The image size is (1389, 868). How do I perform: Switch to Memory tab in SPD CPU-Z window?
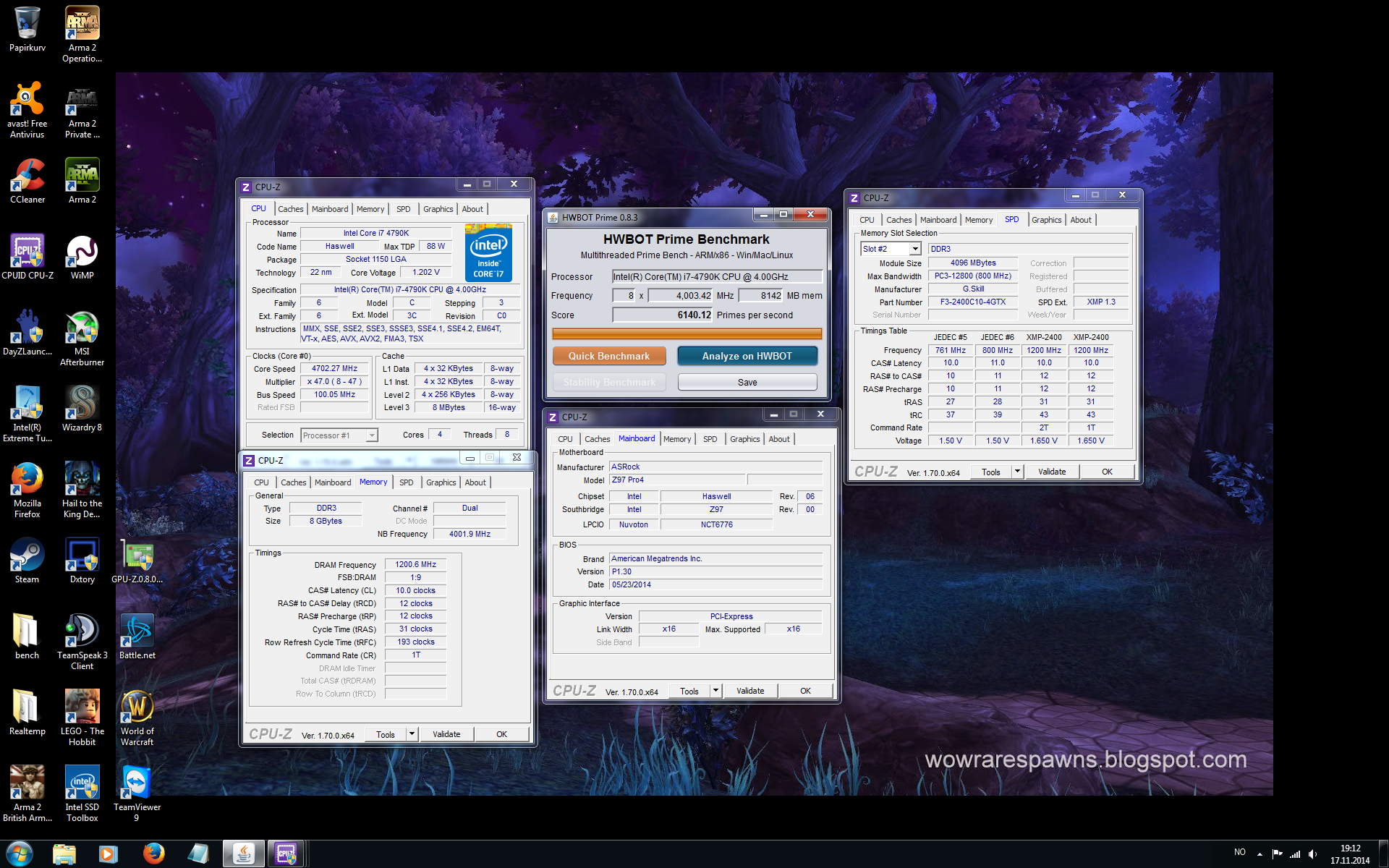pos(978,220)
